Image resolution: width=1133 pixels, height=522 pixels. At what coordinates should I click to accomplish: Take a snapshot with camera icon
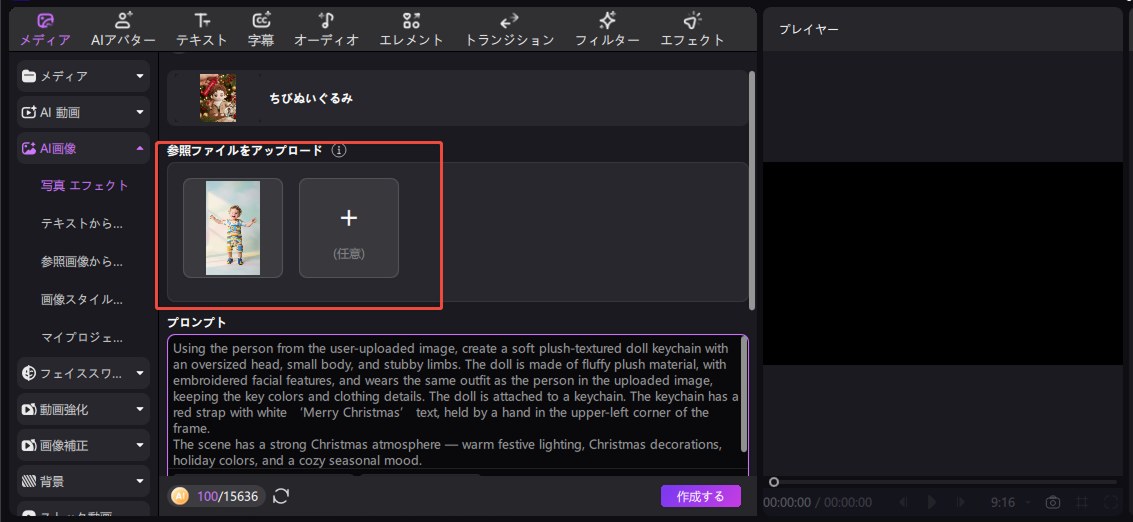[1052, 502]
